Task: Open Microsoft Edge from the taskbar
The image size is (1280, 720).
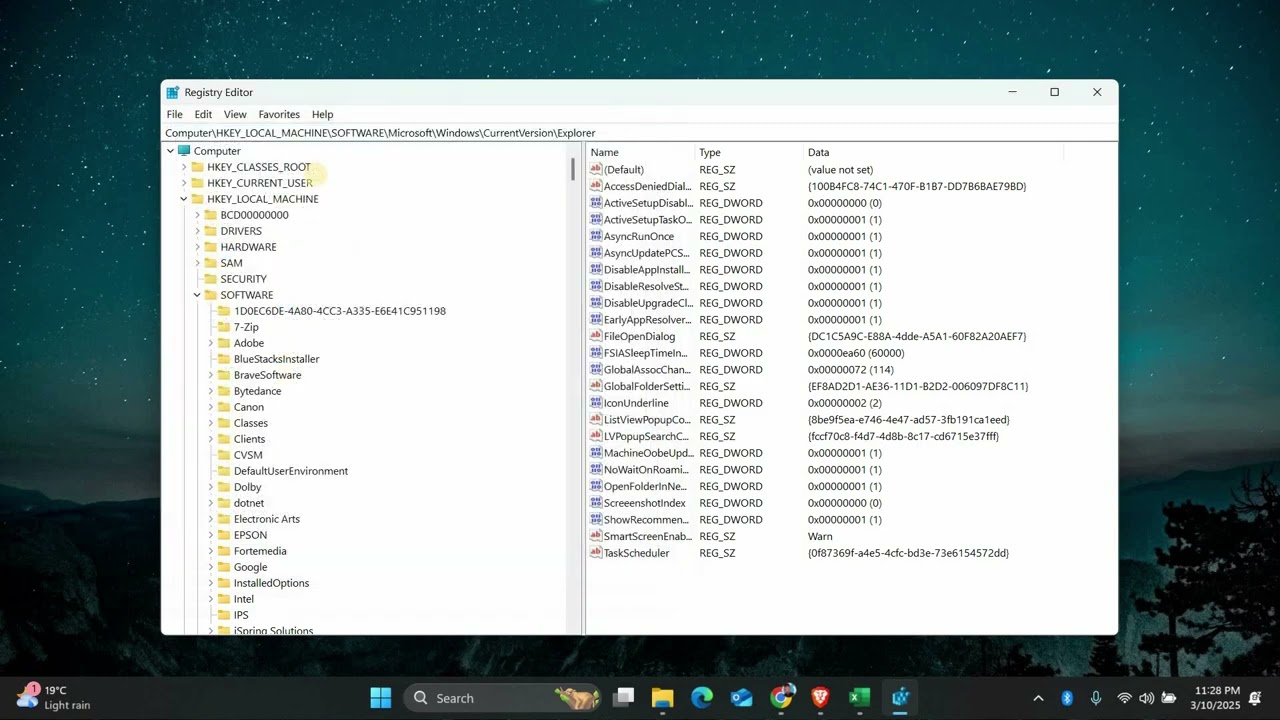Action: (702, 698)
